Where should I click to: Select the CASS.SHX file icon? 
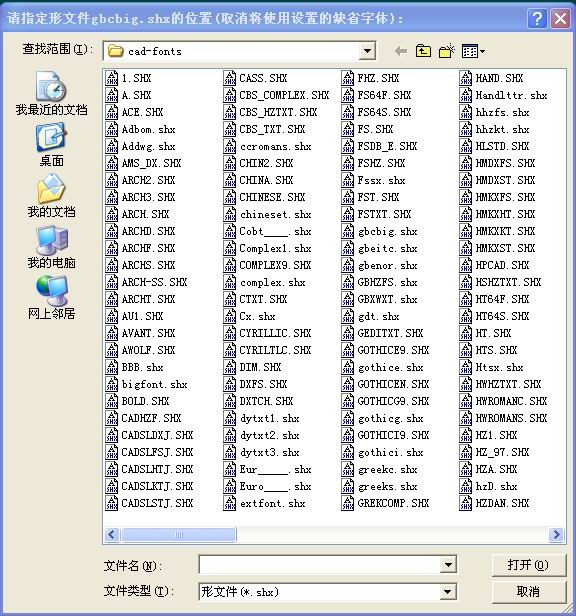[x=230, y=78]
